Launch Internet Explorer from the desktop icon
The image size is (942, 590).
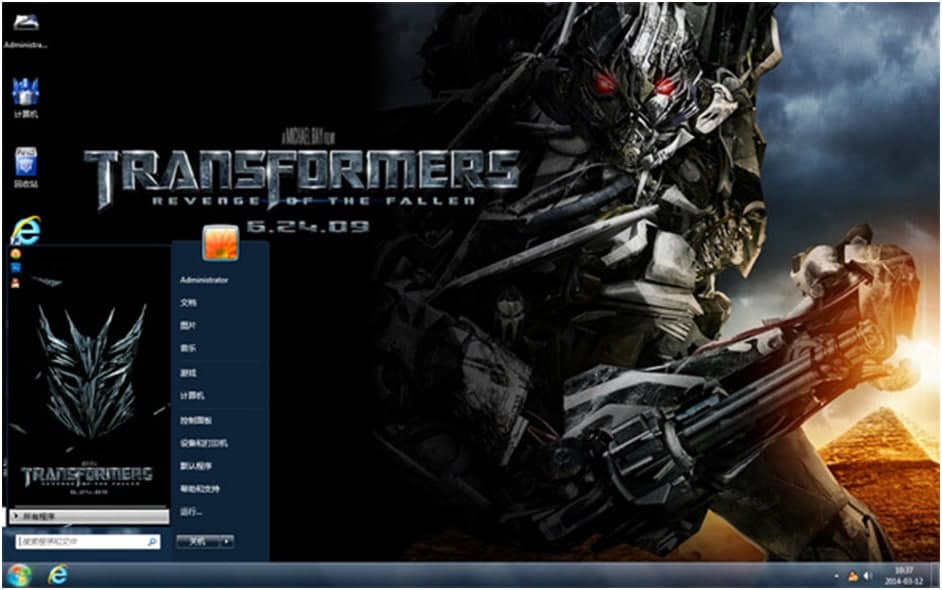click(x=26, y=231)
